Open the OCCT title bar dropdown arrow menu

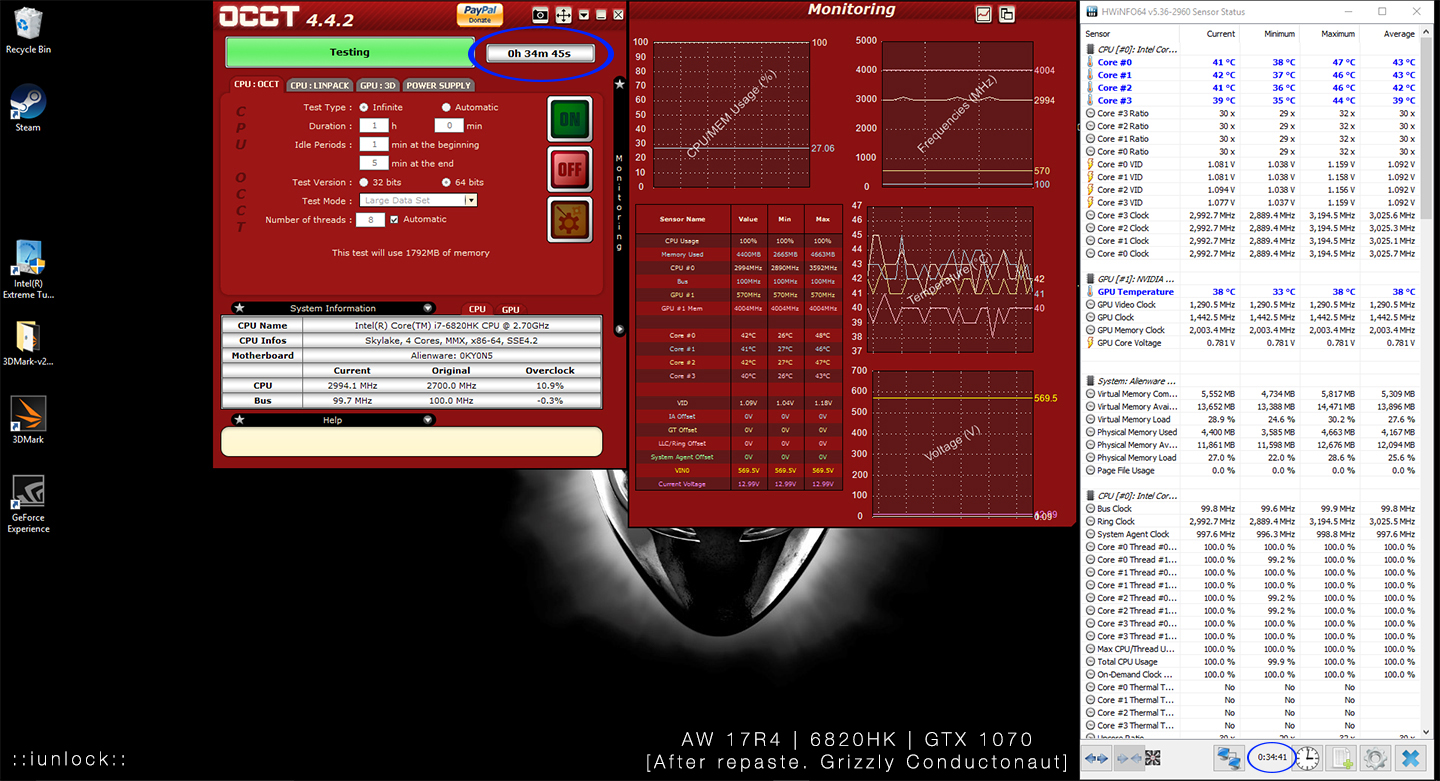tap(584, 15)
